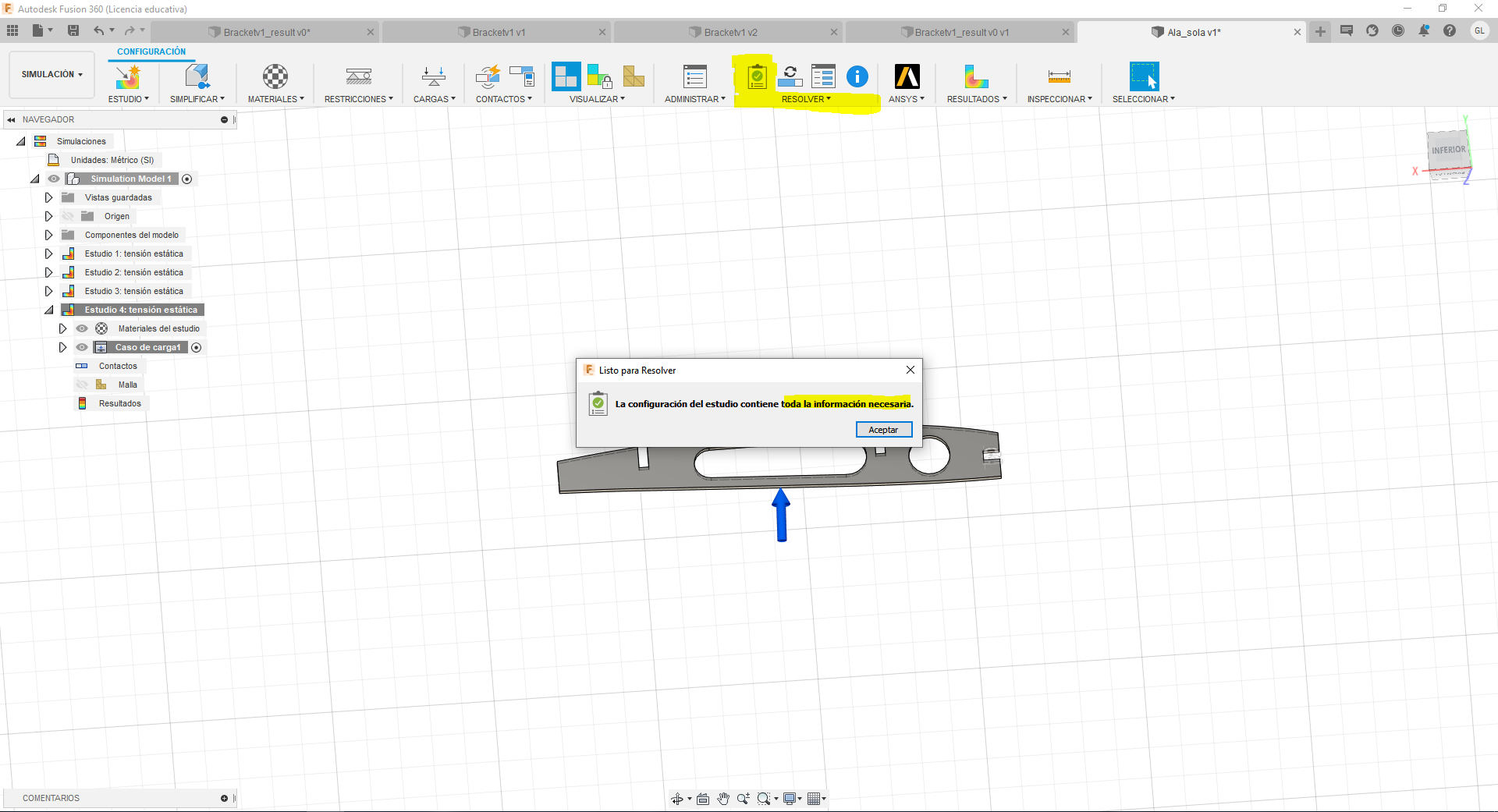
Task: Open user profile GL button
Action: (x=1479, y=30)
